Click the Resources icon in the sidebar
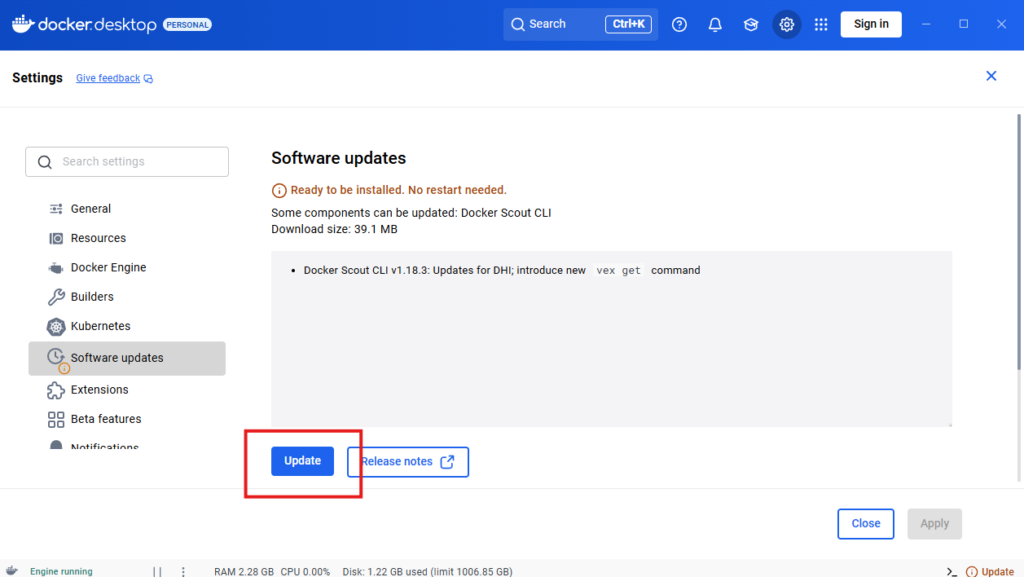1024x577 pixels. 56,238
